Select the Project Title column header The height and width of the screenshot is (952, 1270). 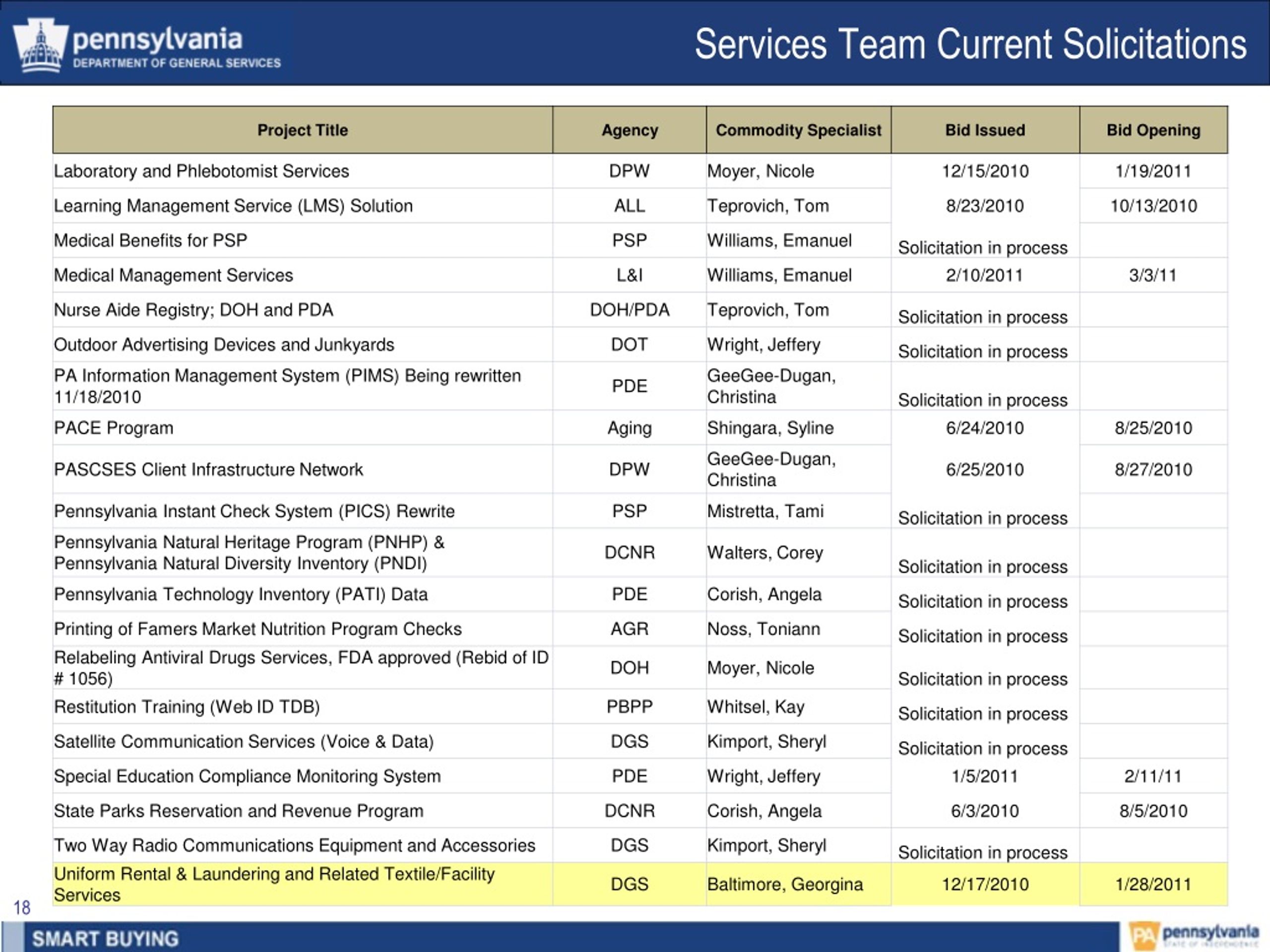[303, 130]
